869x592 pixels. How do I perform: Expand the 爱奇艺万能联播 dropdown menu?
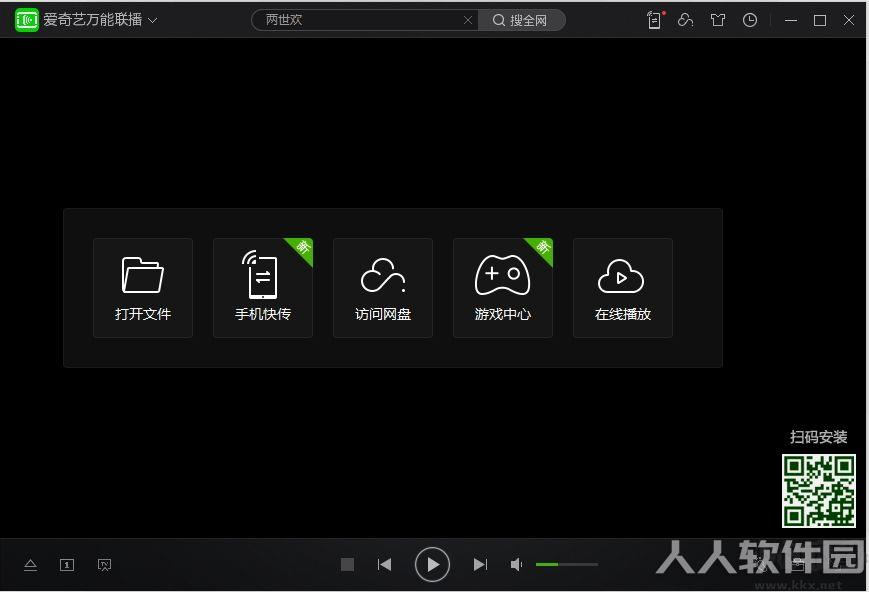click(152, 21)
